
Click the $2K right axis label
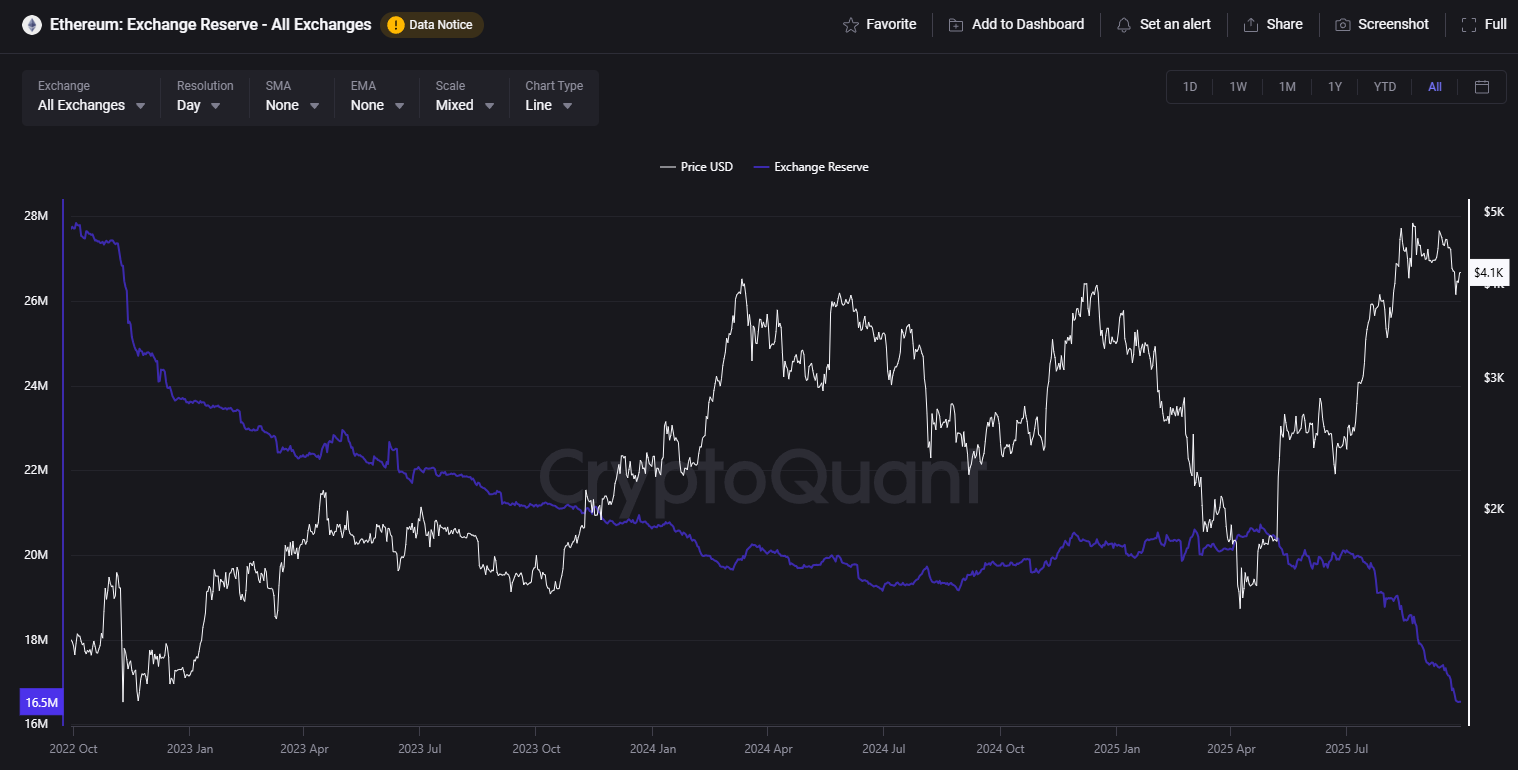[x=1493, y=508]
